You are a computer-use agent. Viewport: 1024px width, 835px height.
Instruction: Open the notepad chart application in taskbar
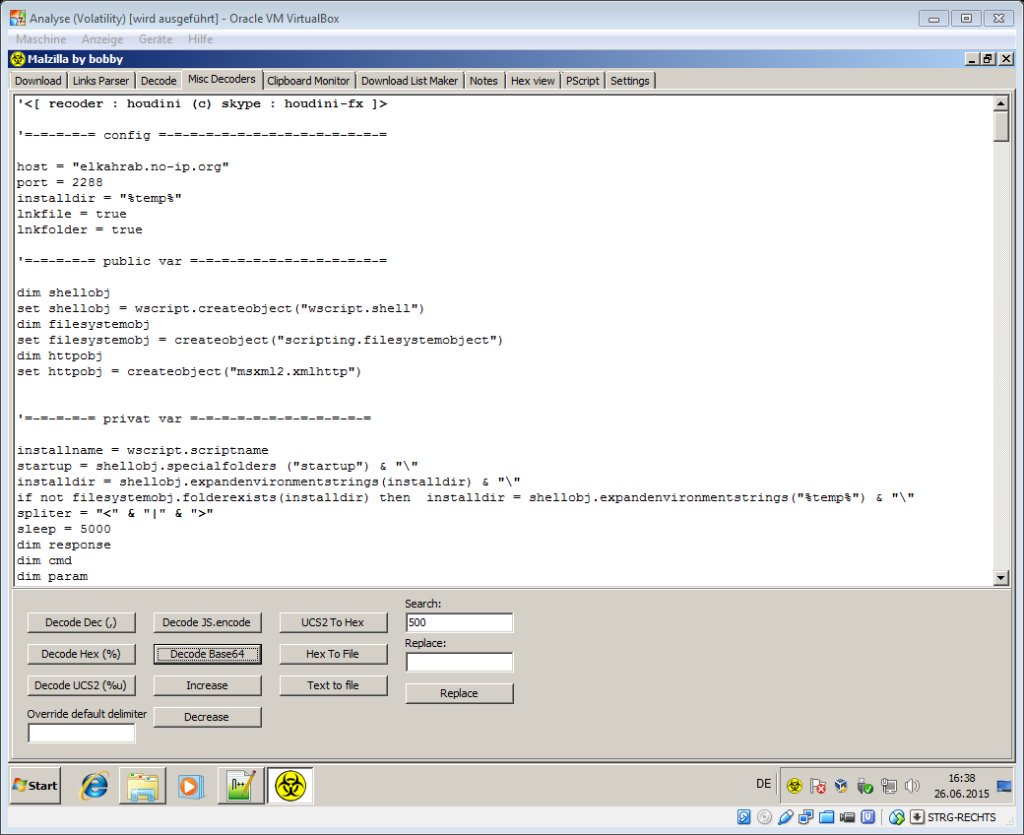240,785
